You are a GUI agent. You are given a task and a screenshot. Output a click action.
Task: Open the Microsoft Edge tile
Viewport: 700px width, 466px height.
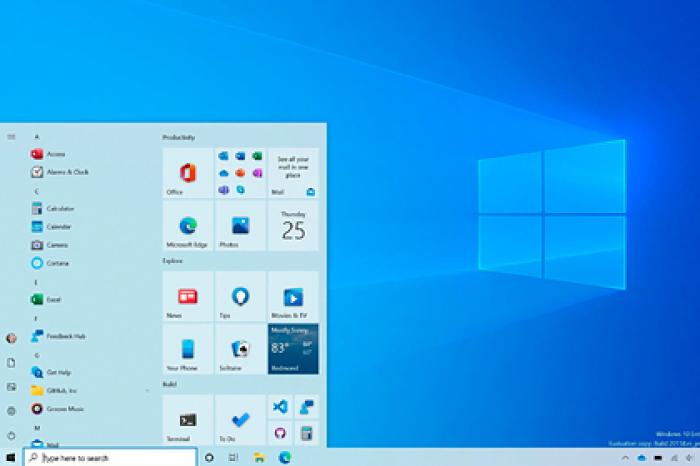point(188,225)
